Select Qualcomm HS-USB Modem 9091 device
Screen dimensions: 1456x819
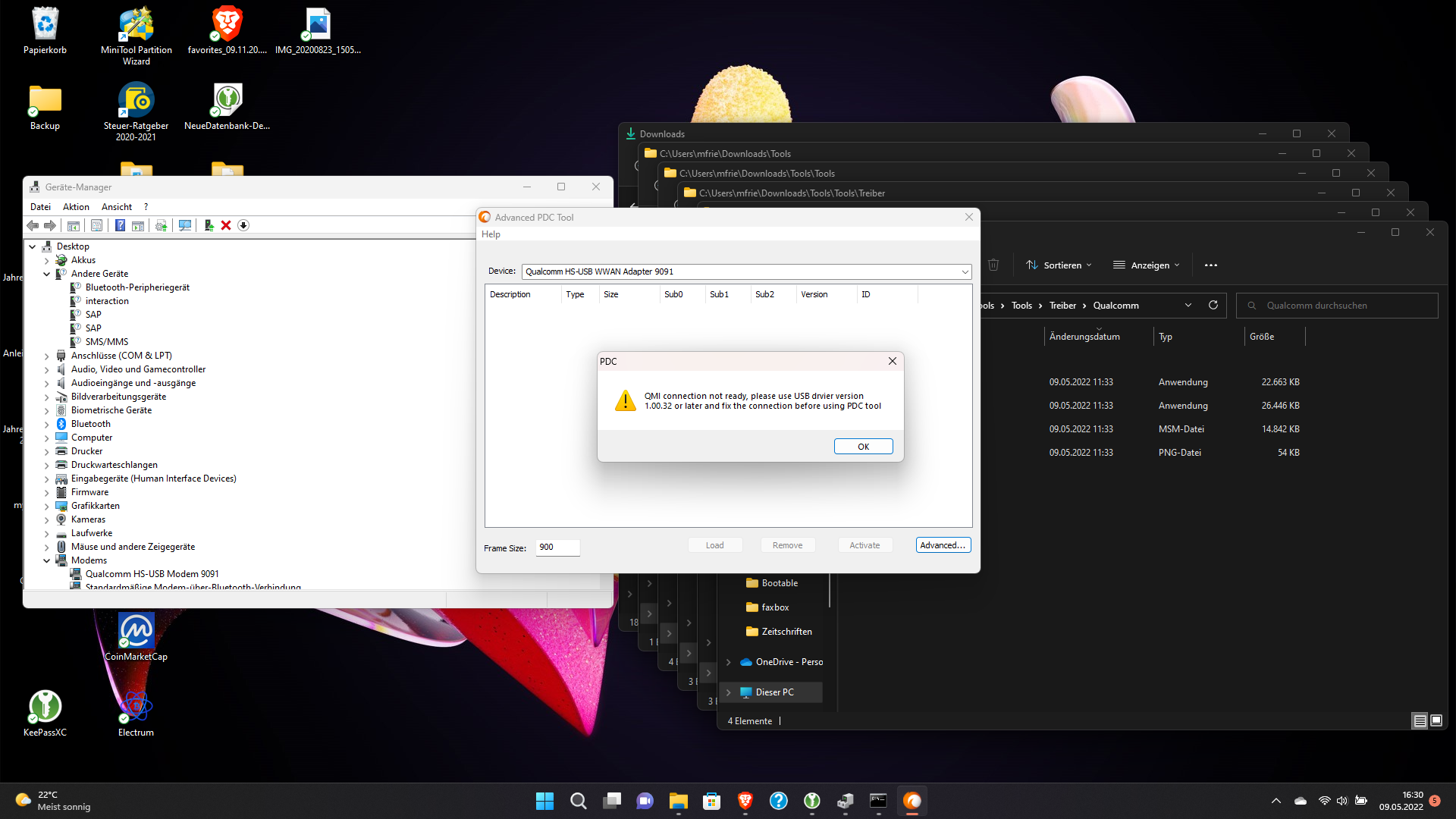coord(152,574)
